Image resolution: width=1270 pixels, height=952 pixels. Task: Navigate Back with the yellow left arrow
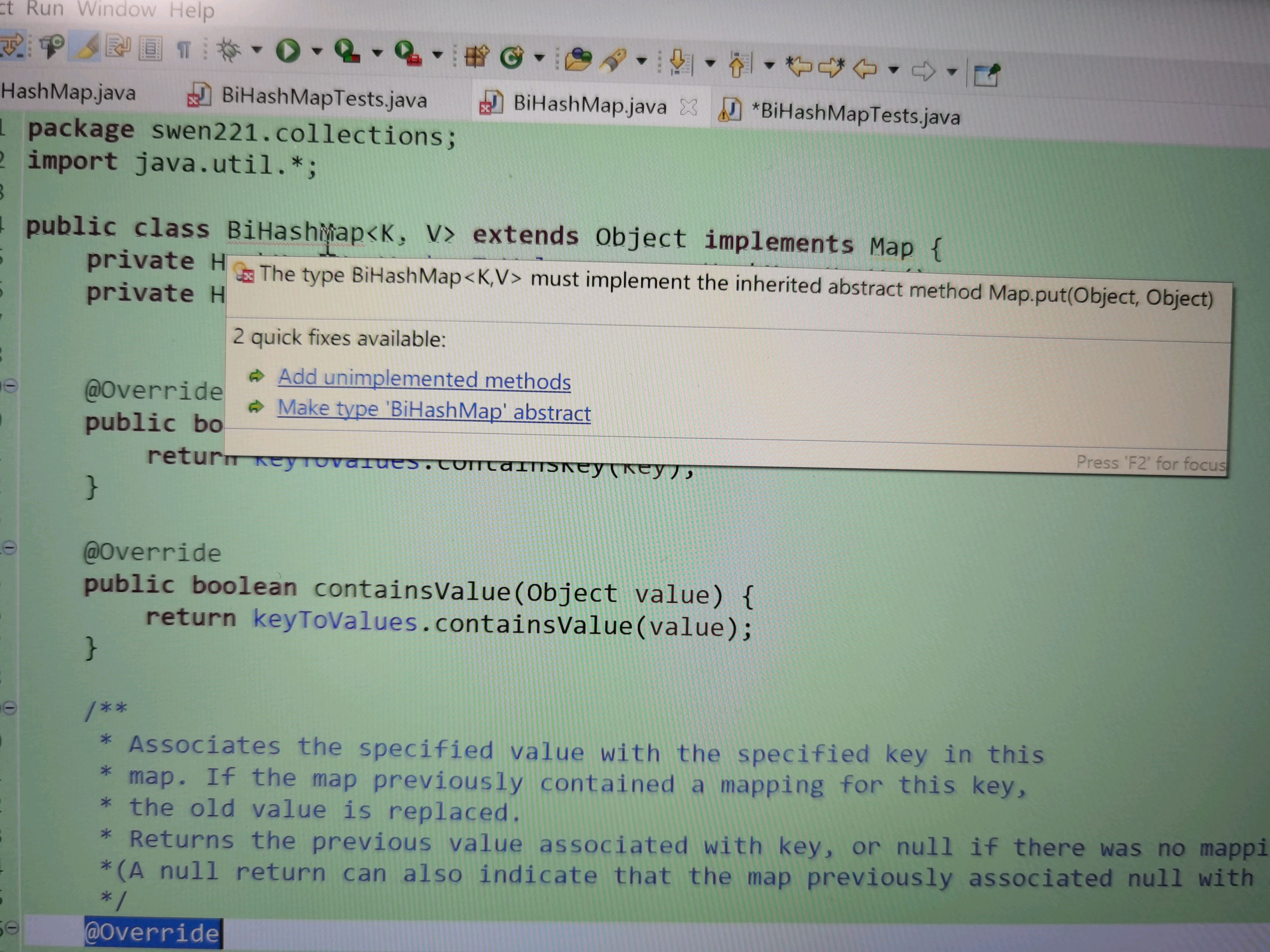pos(865,69)
